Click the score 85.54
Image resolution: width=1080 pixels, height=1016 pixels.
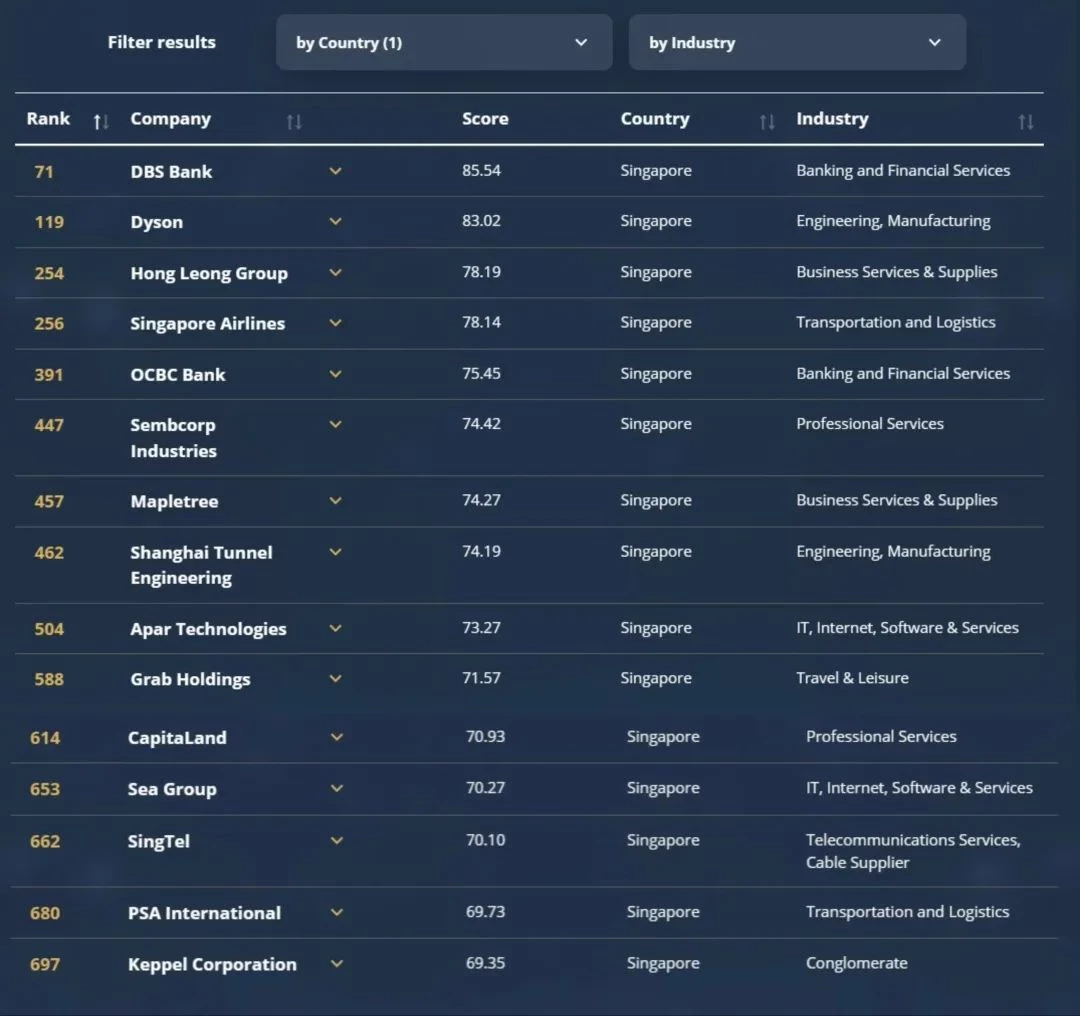pyautogui.click(x=481, y=170)
